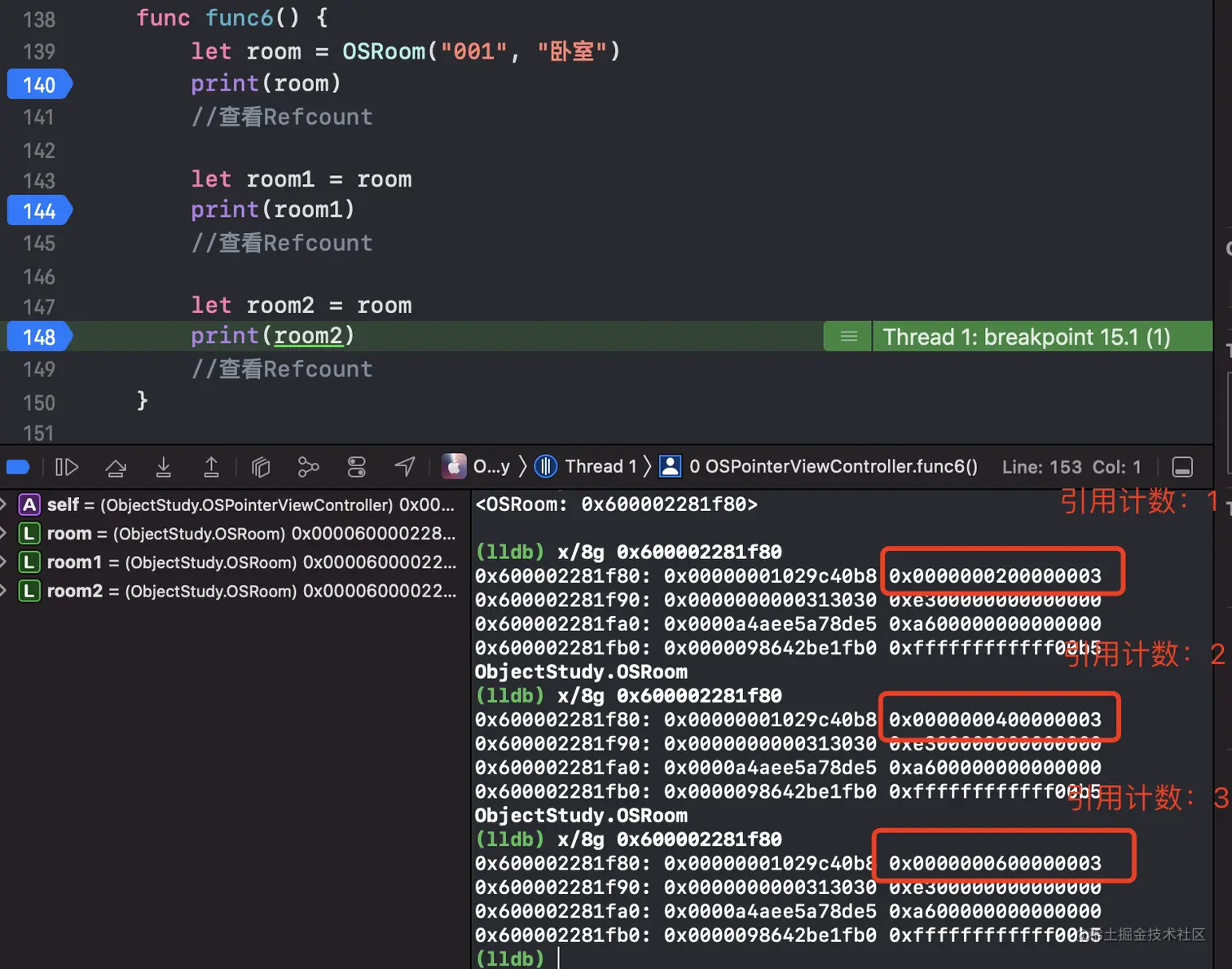Click the Step Over icon
Screen dimensions: 1232x969
116,467
